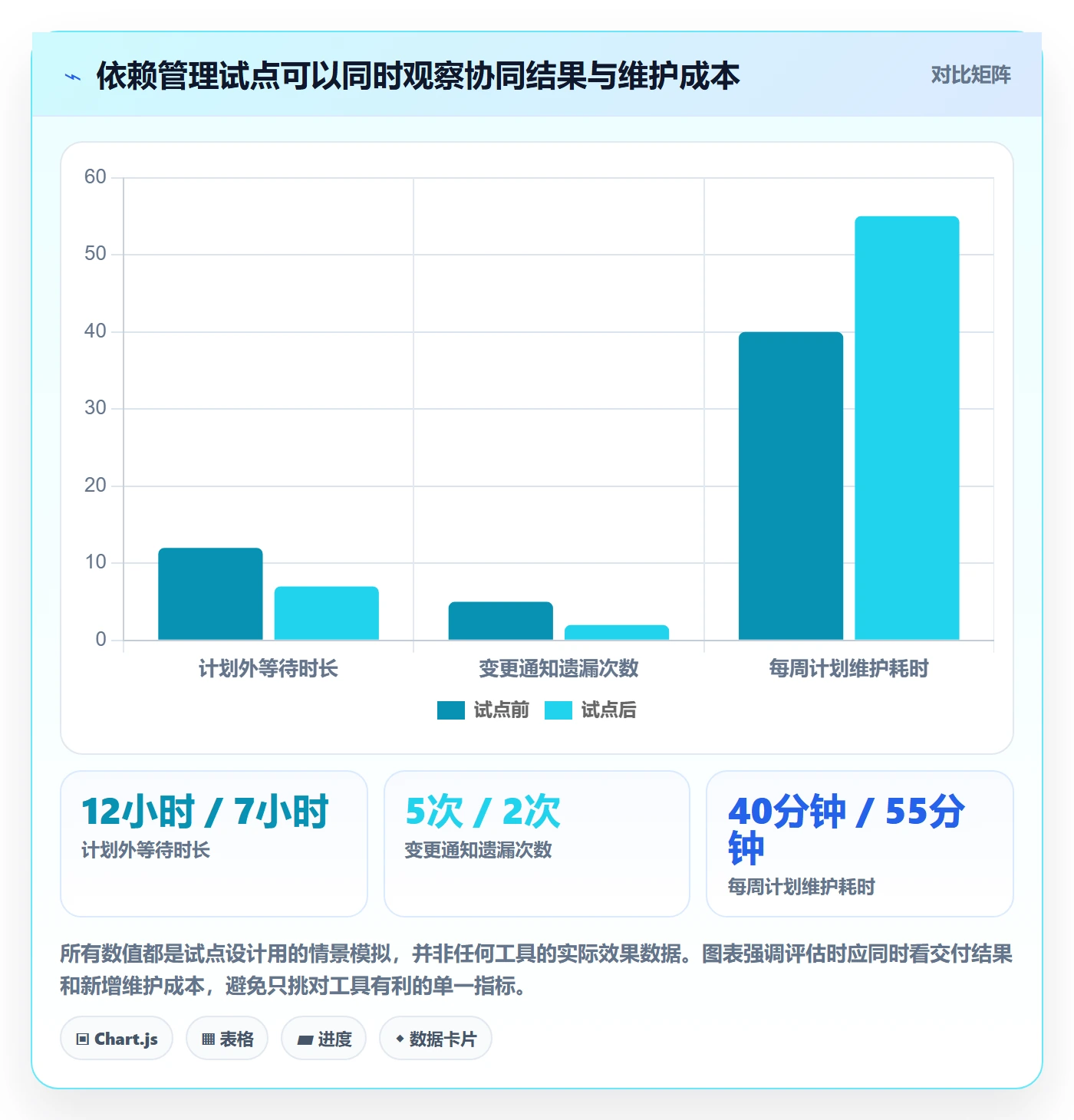Pick the 试点前 bar for 每周计划维护耗时
1074x1120 pixels.
[791, 486]
